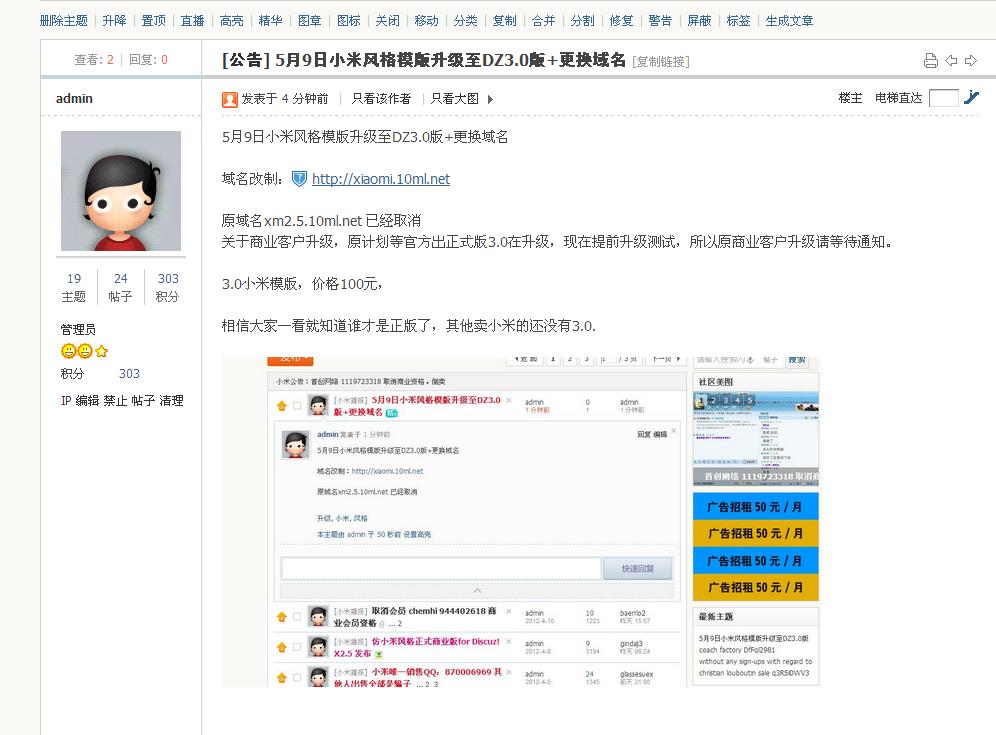Click the 发表于 4 分钟前 timestamp
996x735 pixels.
[285, 98]
